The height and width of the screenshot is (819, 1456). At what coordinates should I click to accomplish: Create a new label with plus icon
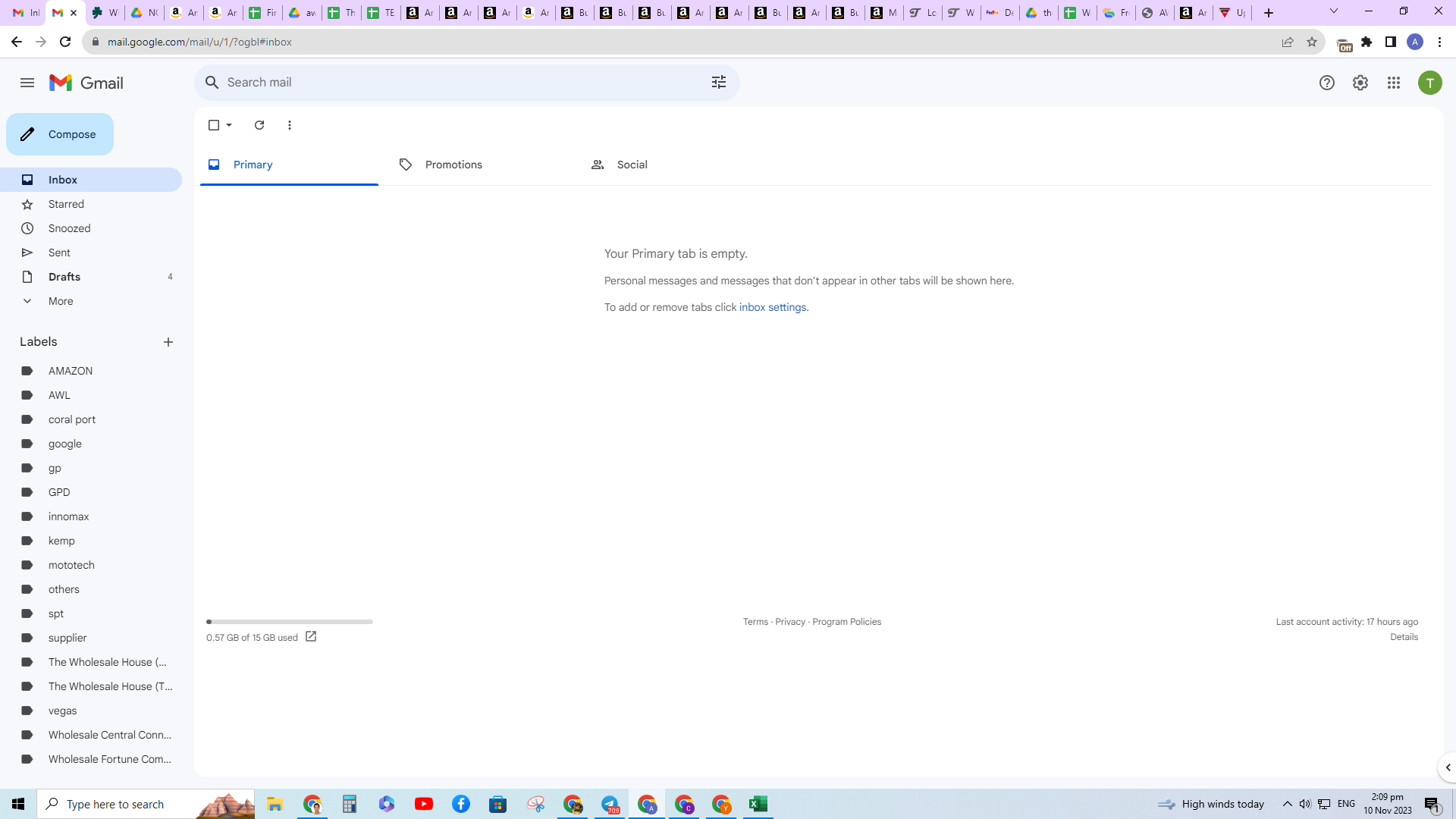[x=168, y=342]
